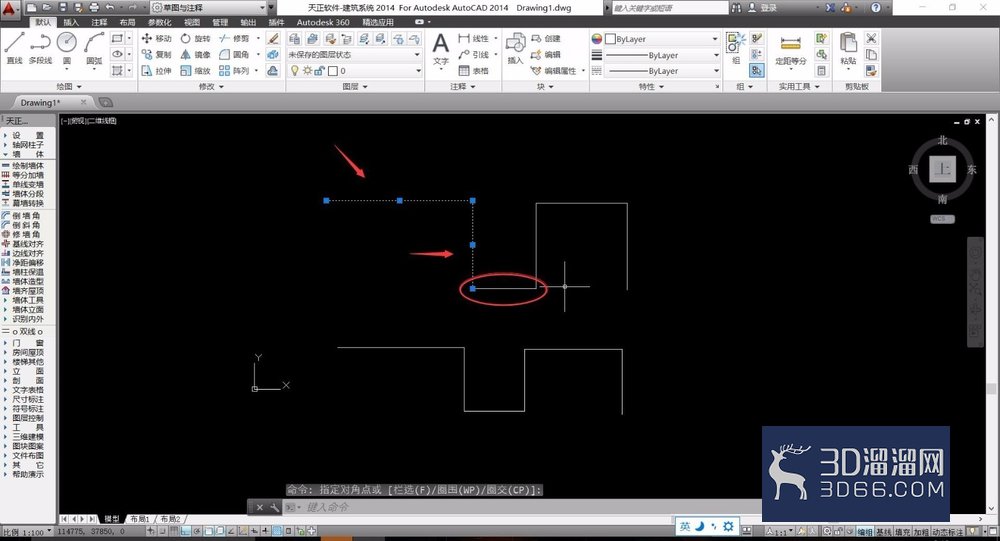
Task: Use the 镜像 mirror tool
Action: point(195,54)
